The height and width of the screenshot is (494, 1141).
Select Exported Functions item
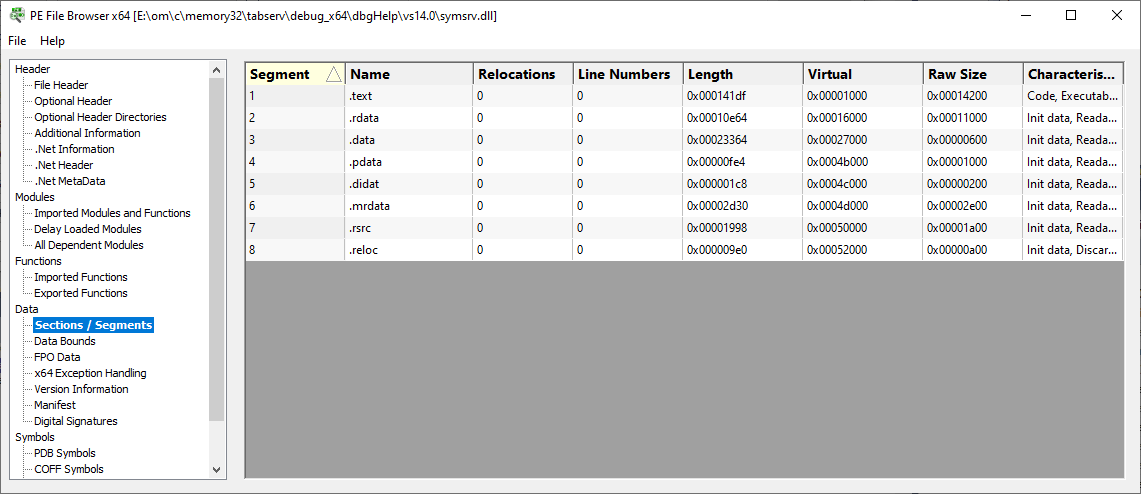click(81, 293)
